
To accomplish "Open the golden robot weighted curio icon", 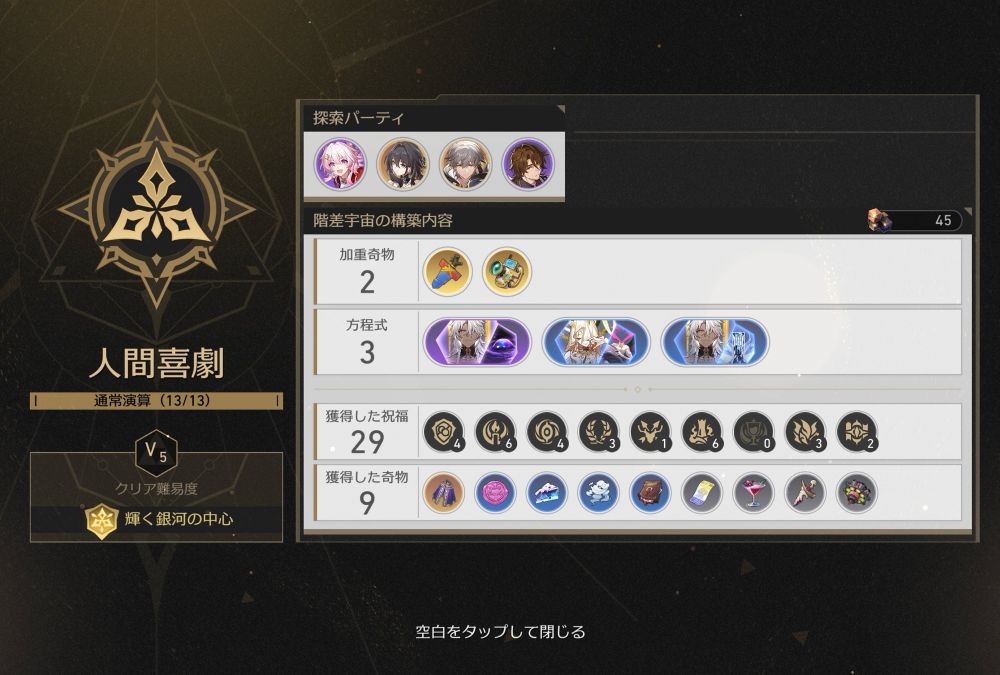I will tap(507, 272).
